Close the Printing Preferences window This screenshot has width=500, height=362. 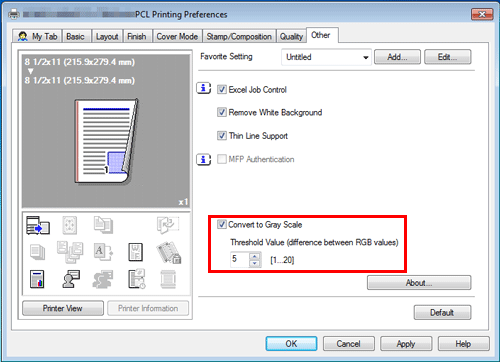(x=482, y=14)
